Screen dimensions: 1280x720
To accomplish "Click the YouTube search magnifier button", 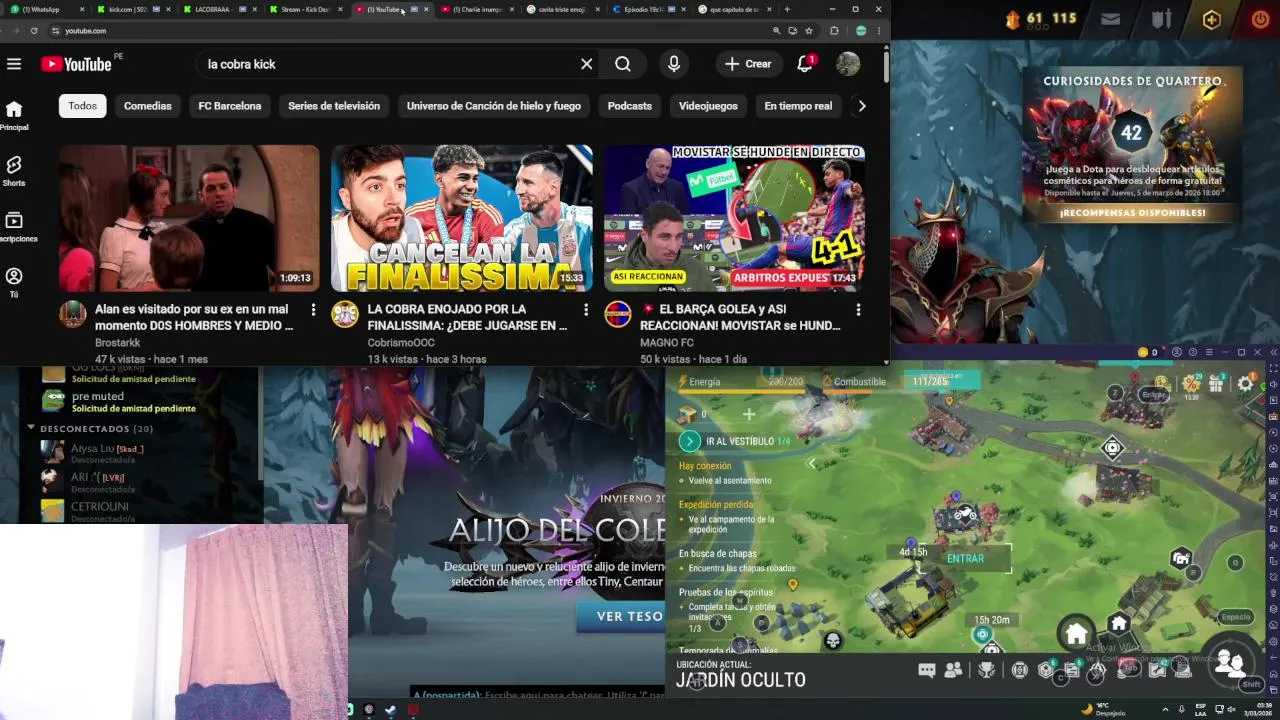I will coord(623,64).
